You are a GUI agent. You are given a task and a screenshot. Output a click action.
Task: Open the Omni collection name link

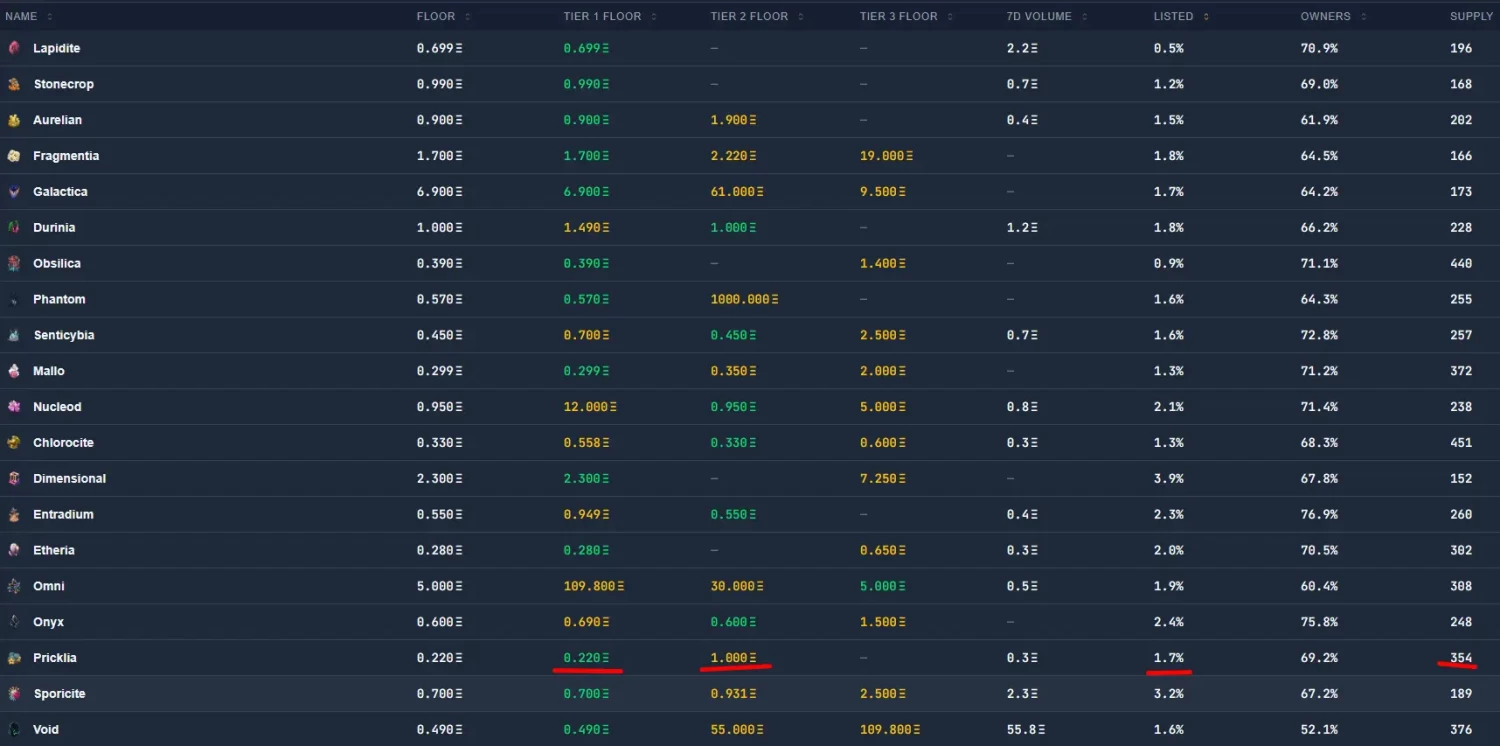[49, 586]
